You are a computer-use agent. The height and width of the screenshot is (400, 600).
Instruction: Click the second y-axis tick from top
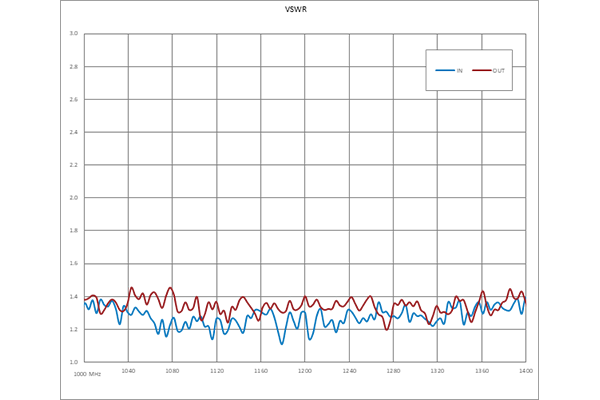(x=73, y=67)
